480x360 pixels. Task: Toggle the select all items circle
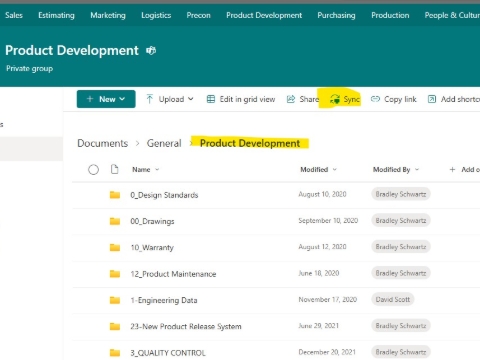click(x=93, y=170)
